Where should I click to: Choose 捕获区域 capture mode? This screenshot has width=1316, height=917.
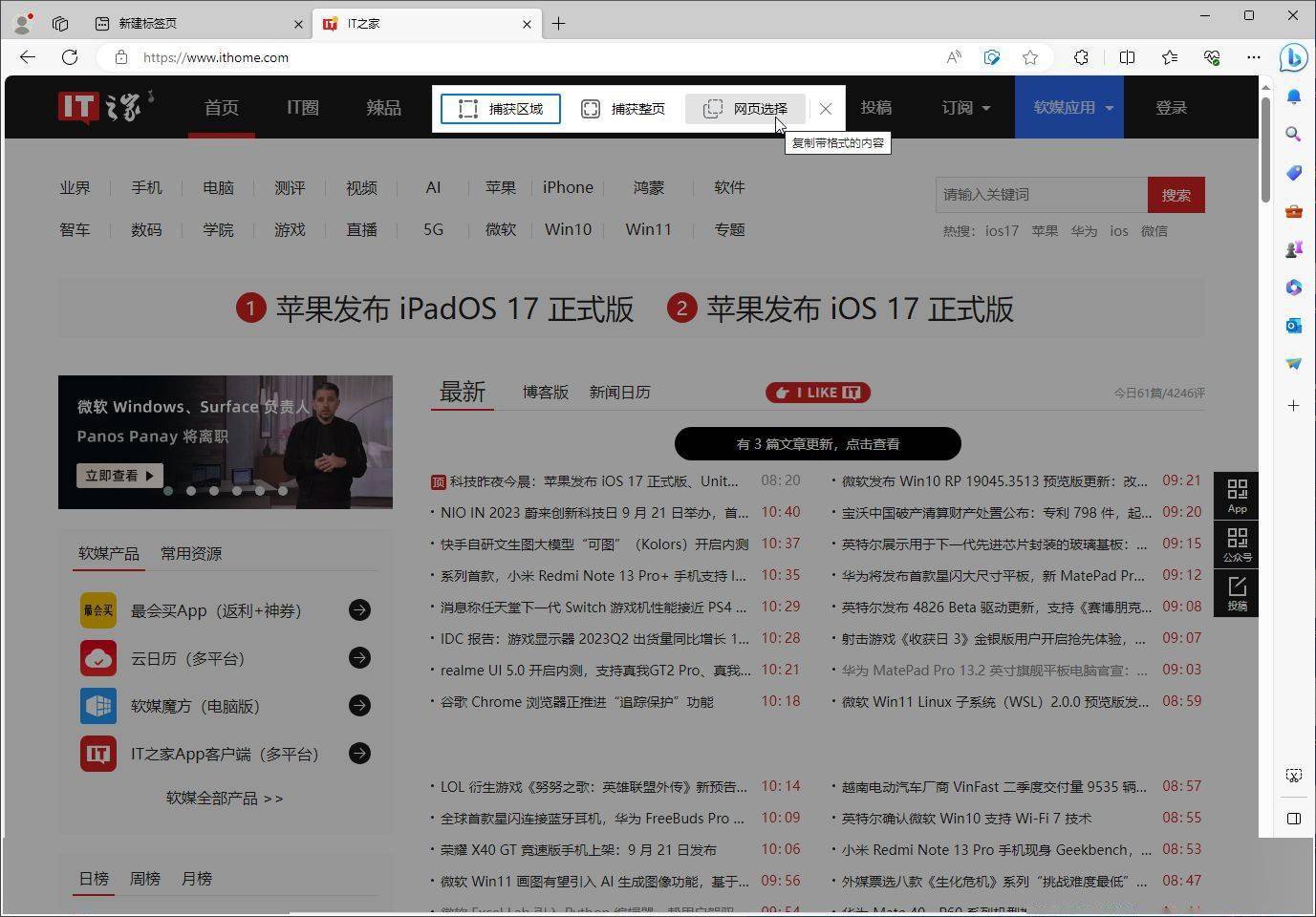pos(501,109)
